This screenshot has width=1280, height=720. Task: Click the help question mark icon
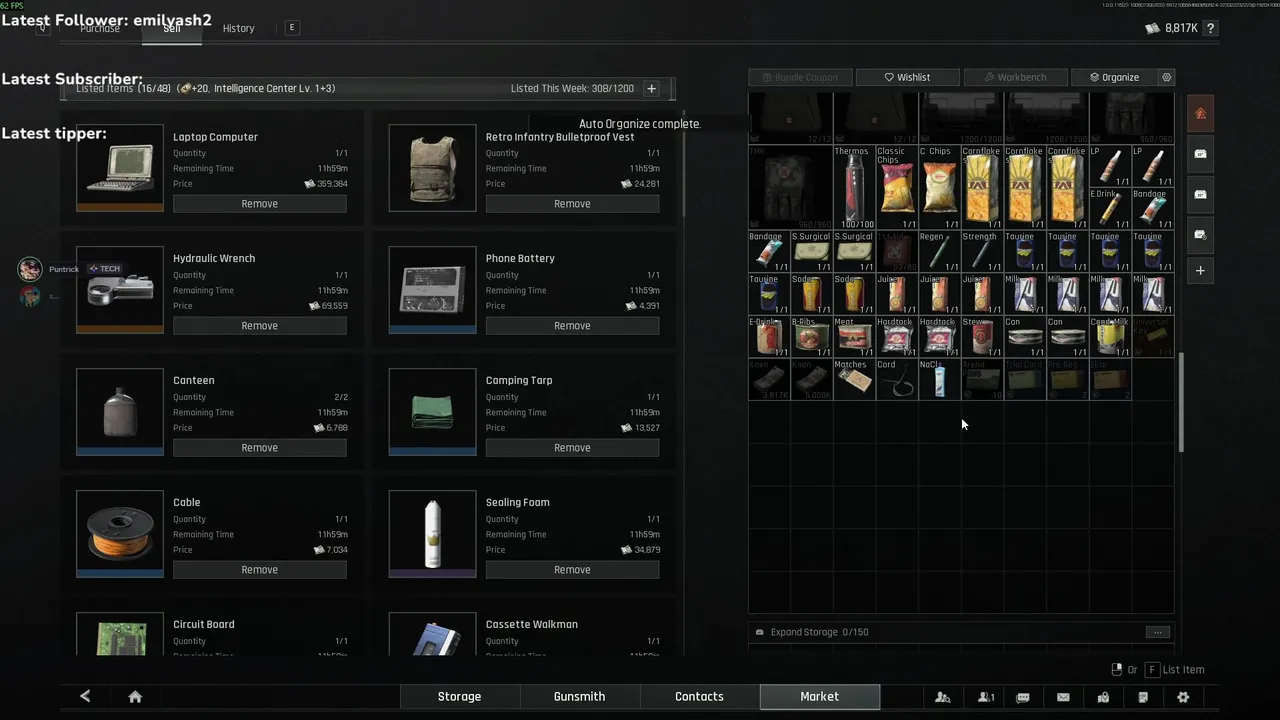click(1211, 28)
